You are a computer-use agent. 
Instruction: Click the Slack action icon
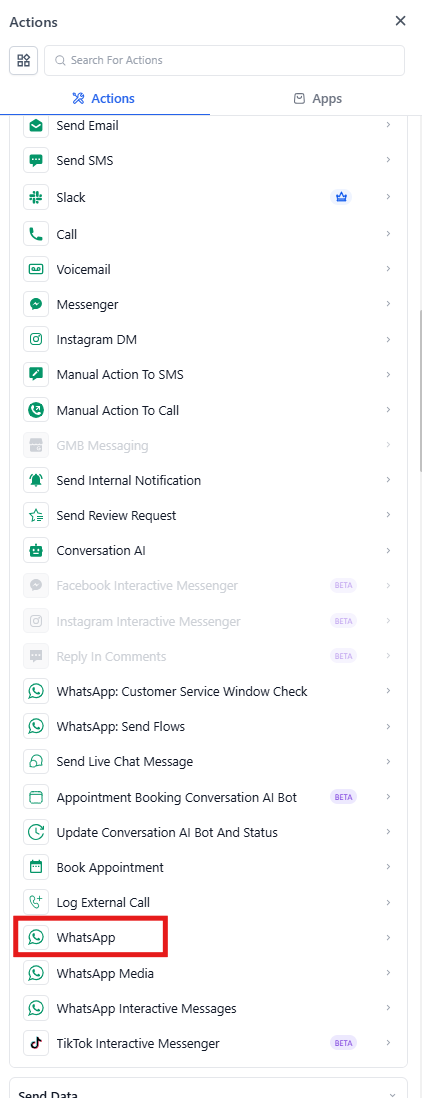36,197
